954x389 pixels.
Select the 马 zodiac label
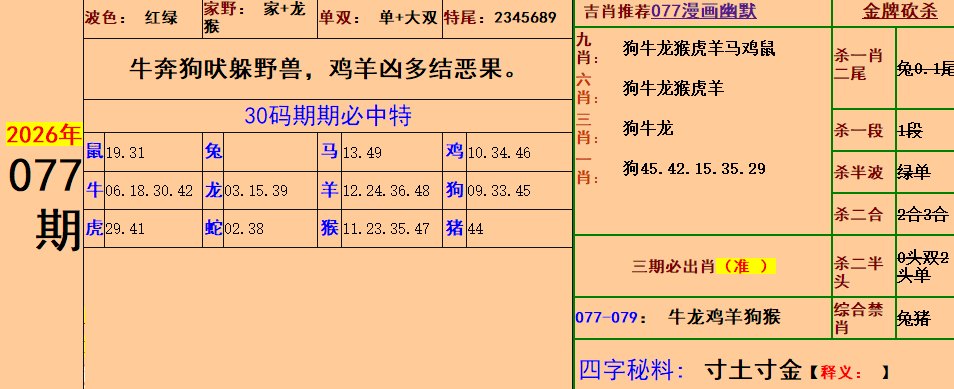pyautogui.click(x=329, y=151)
